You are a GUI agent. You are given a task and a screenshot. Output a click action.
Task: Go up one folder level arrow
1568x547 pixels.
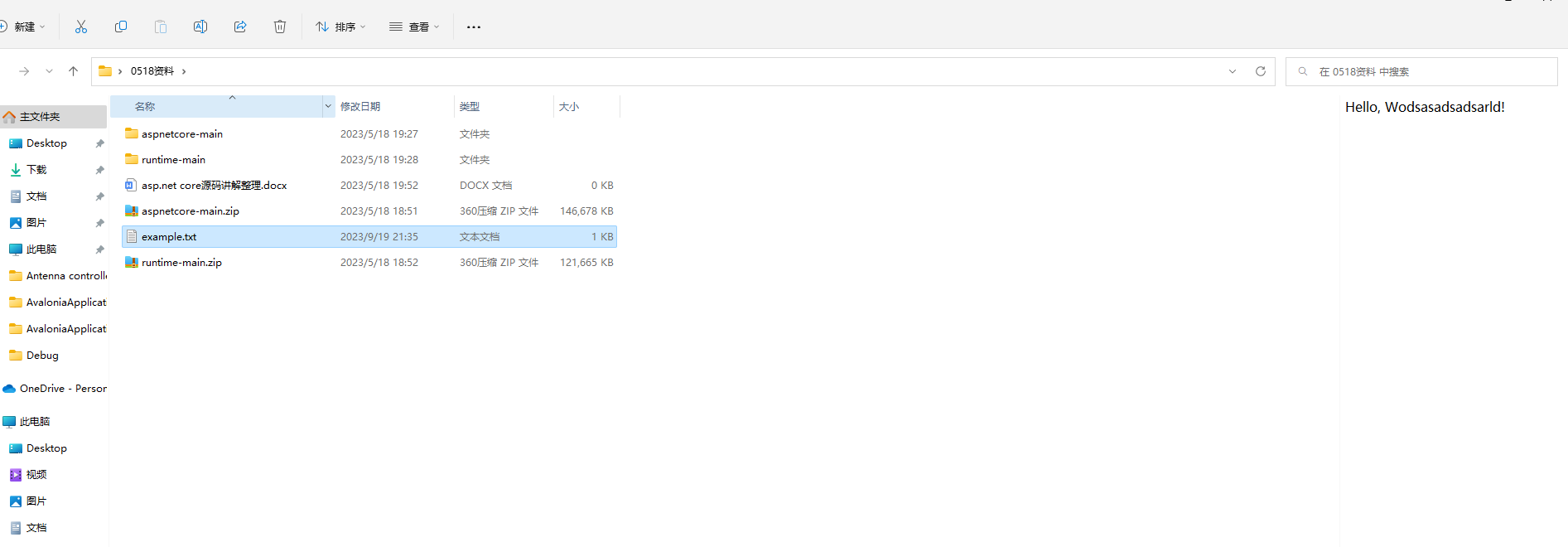(x=73, y=71)
